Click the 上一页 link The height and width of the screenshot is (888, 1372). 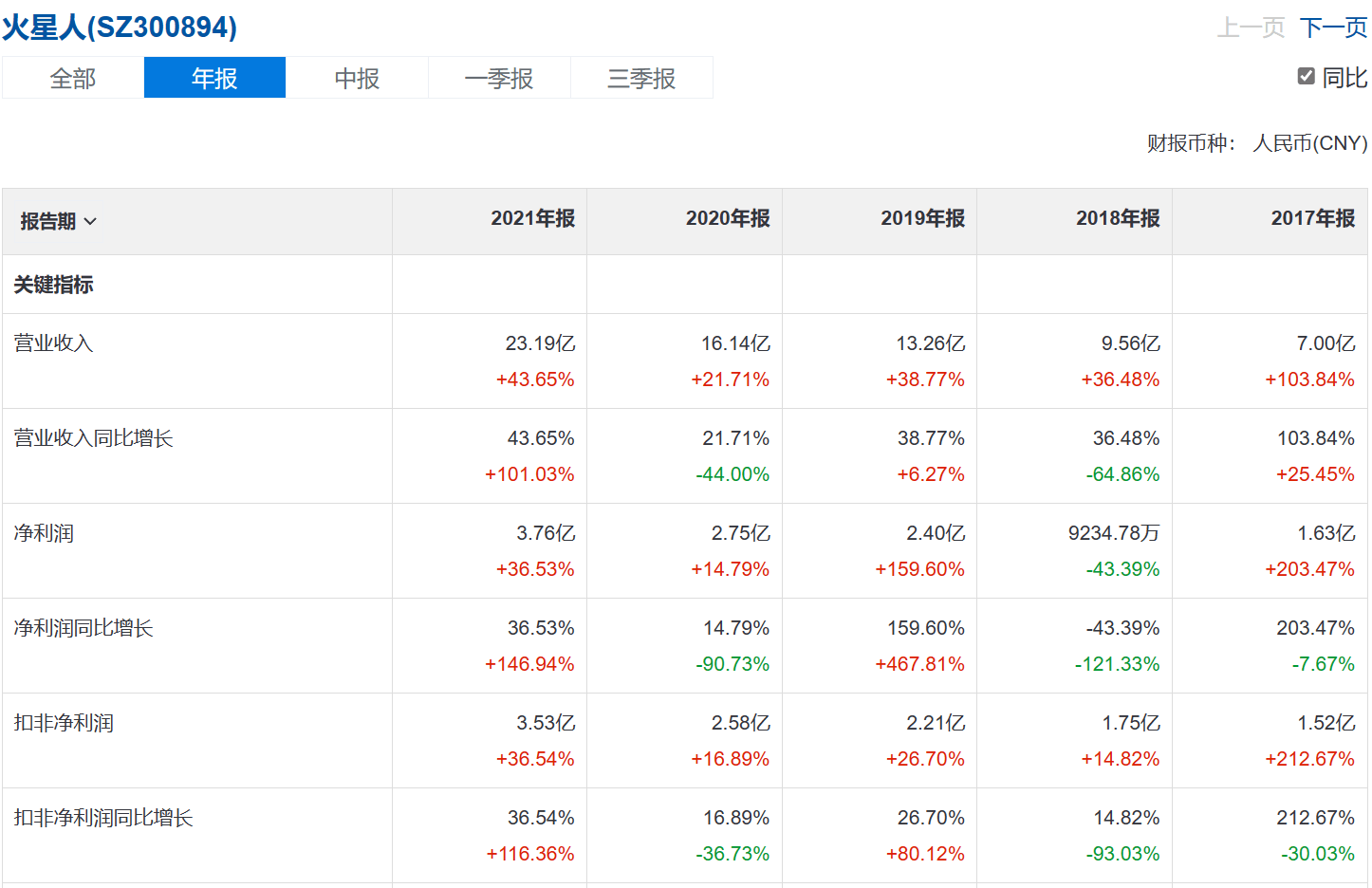coord(1251,27)
